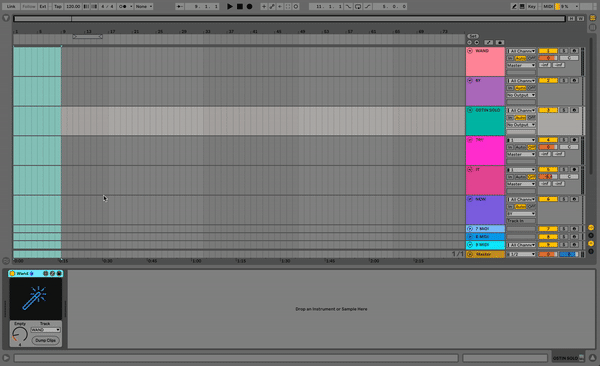
Task: Jump to previous locator arrow
Action: 470,42
